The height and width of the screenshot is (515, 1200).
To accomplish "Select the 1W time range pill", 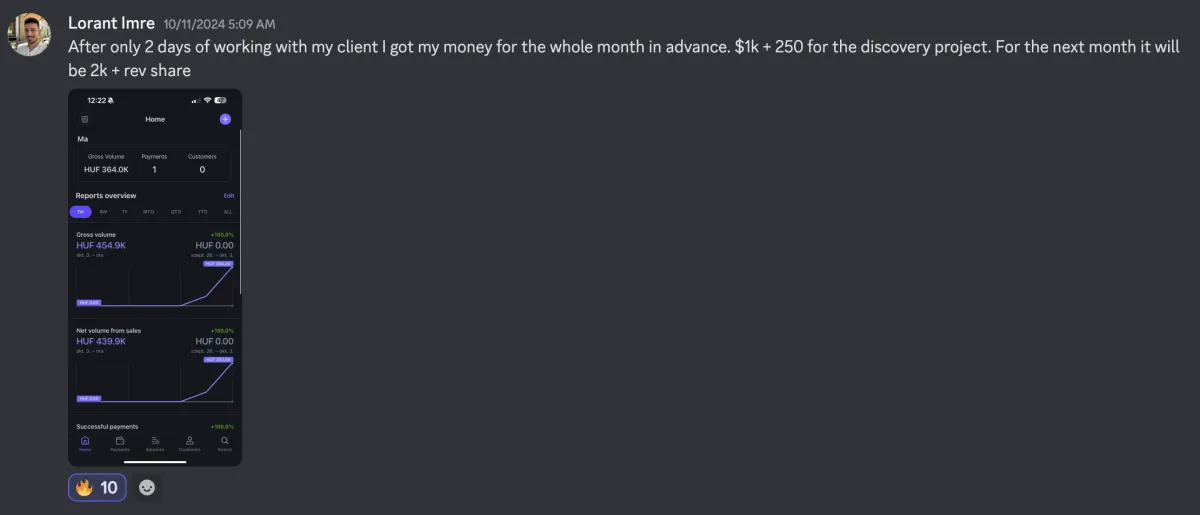I will [x=81, y=212].
